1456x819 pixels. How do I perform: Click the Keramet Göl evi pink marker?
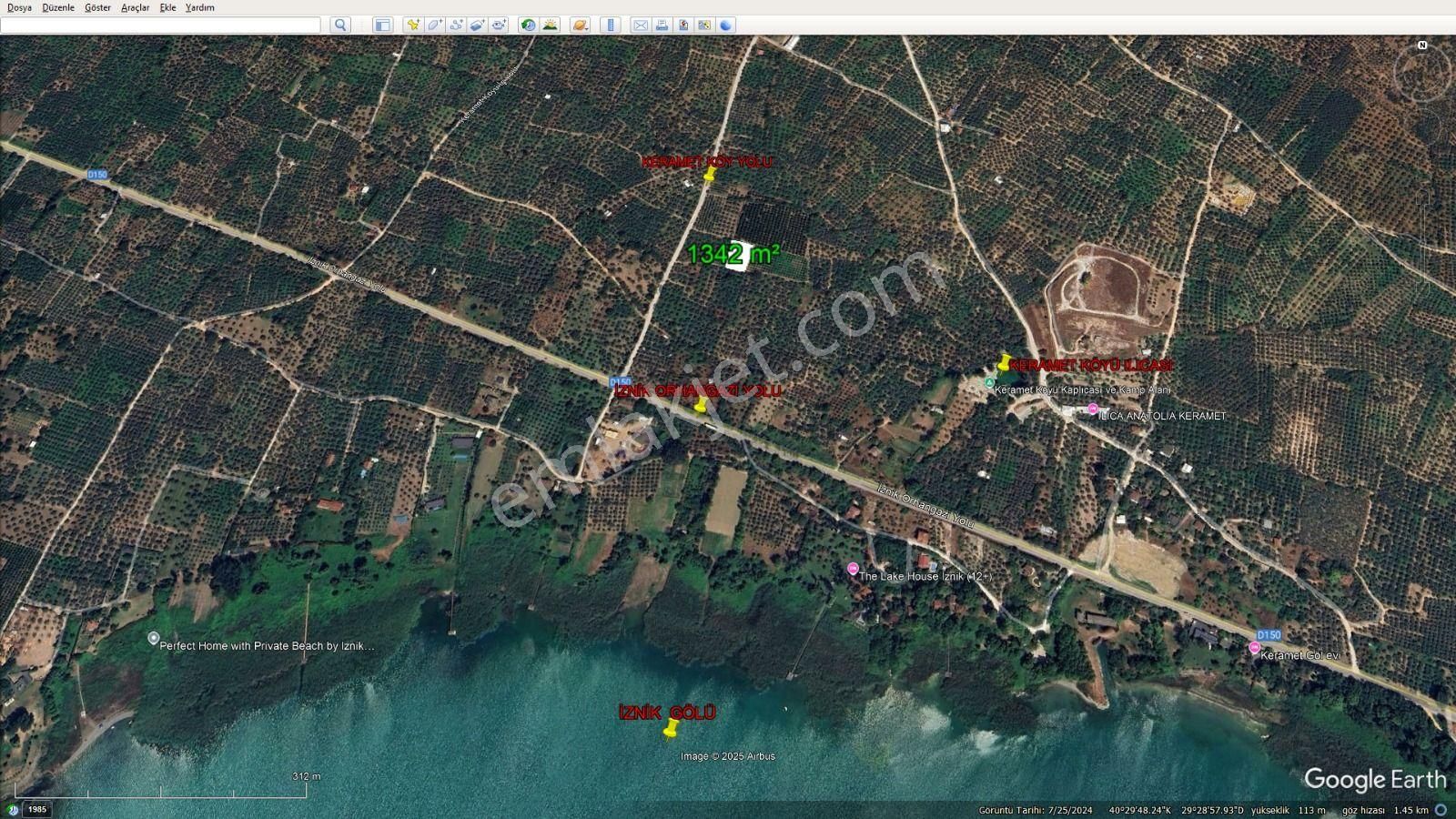pyautogui.click(x=1255, y=648)
